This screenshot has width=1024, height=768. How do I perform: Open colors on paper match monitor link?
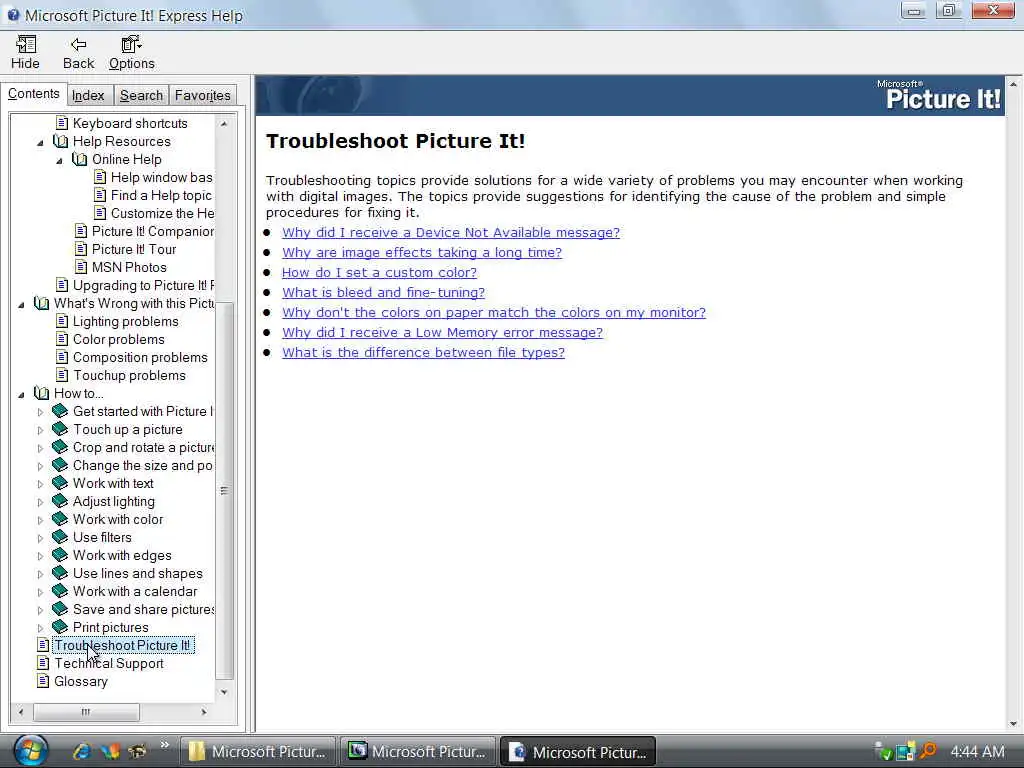click(x=494, y=312)
